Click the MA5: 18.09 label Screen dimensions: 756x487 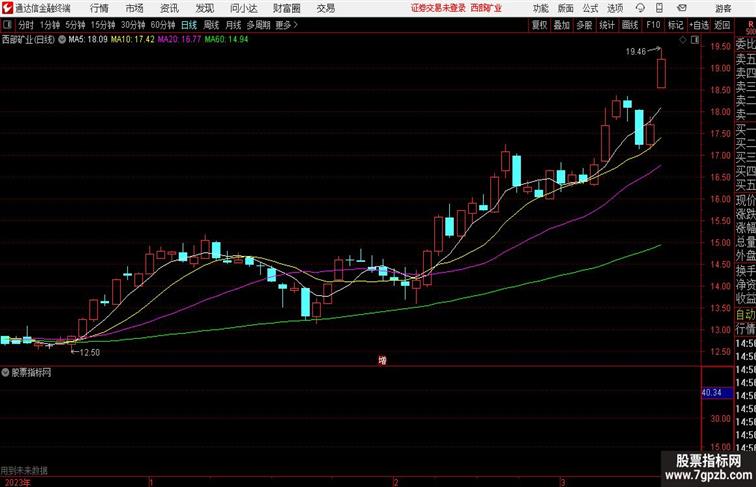88,40
